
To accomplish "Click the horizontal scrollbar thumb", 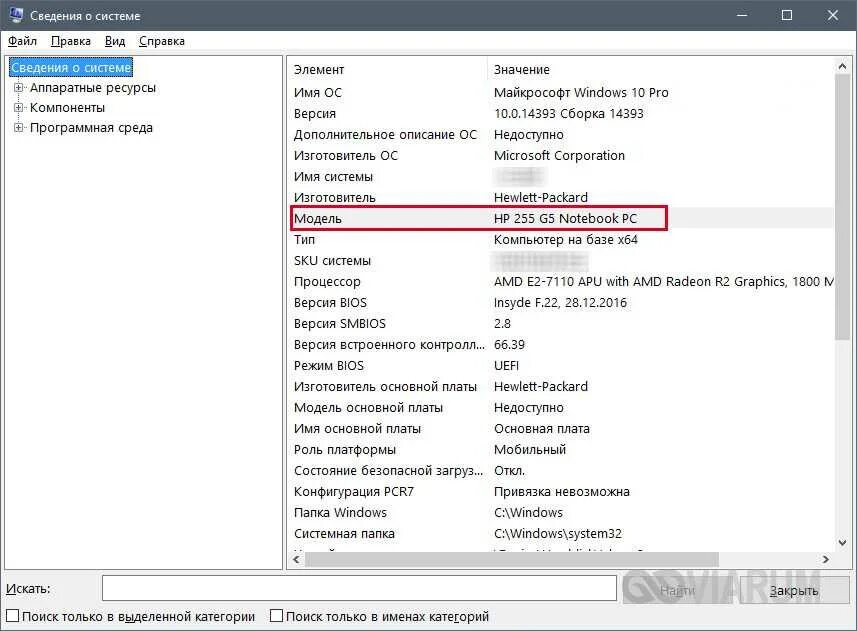I will tap(512, 559).
